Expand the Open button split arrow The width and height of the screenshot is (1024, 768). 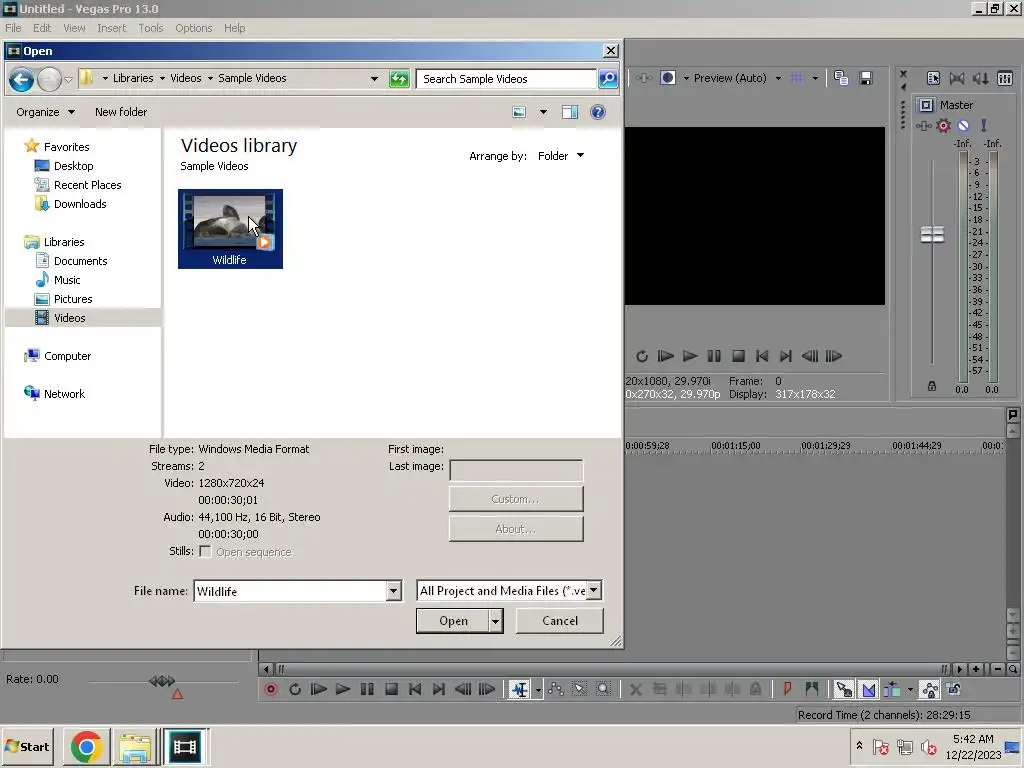pyautogui.click(x=496, y=621)
